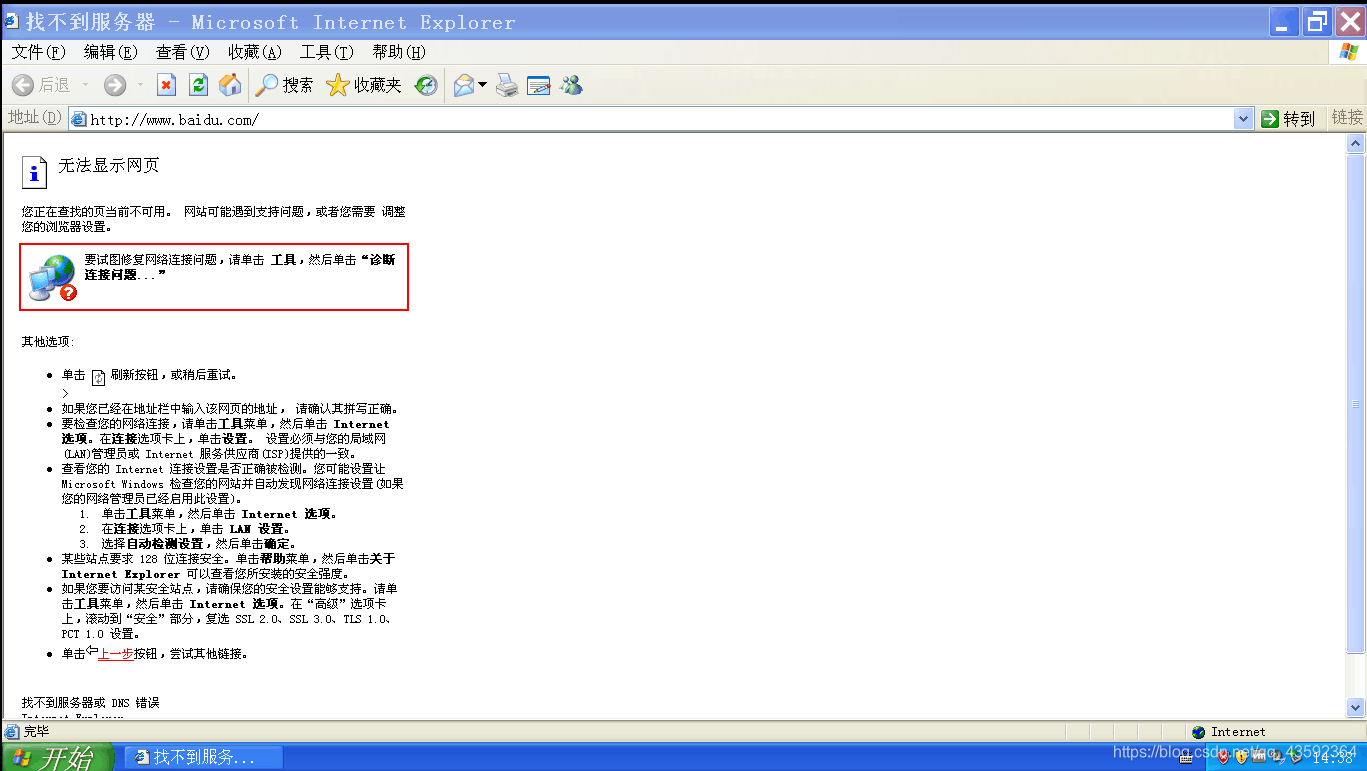Click the small refresh icon in 其他选项 list

coord(98,377)
